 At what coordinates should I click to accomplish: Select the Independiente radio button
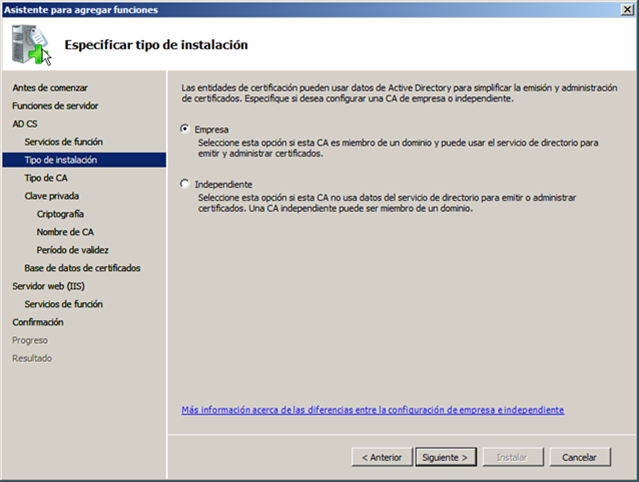click(x=184, y=185)
